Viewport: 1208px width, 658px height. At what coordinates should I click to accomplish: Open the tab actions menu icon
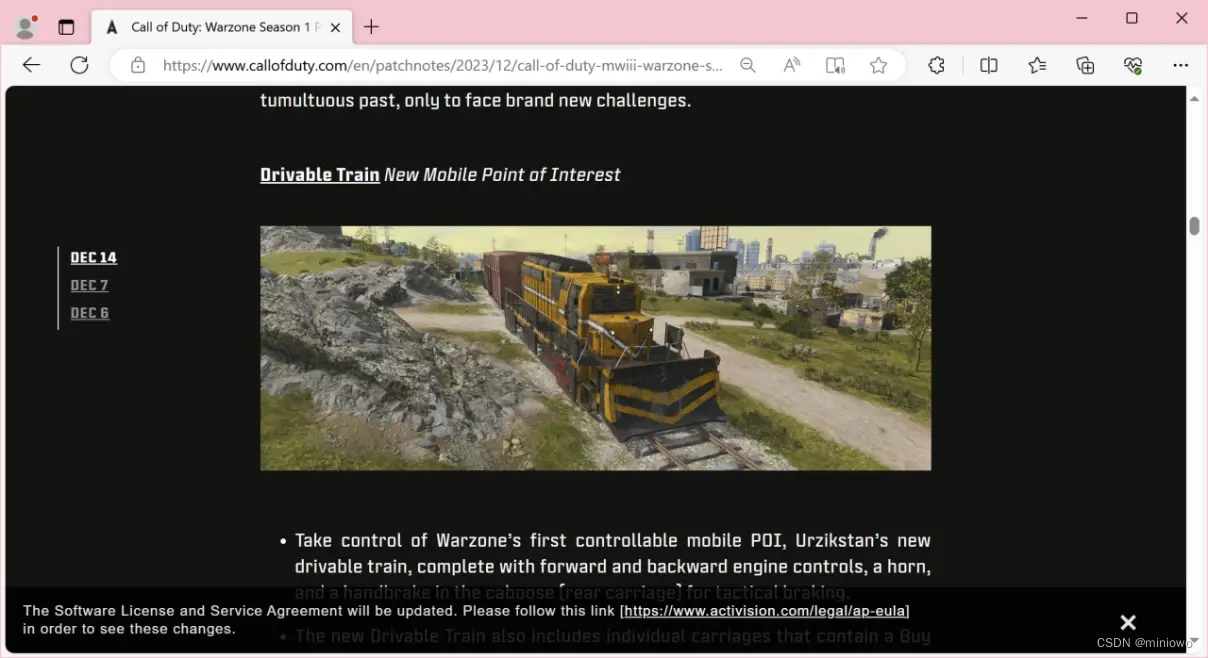point(66,27)
